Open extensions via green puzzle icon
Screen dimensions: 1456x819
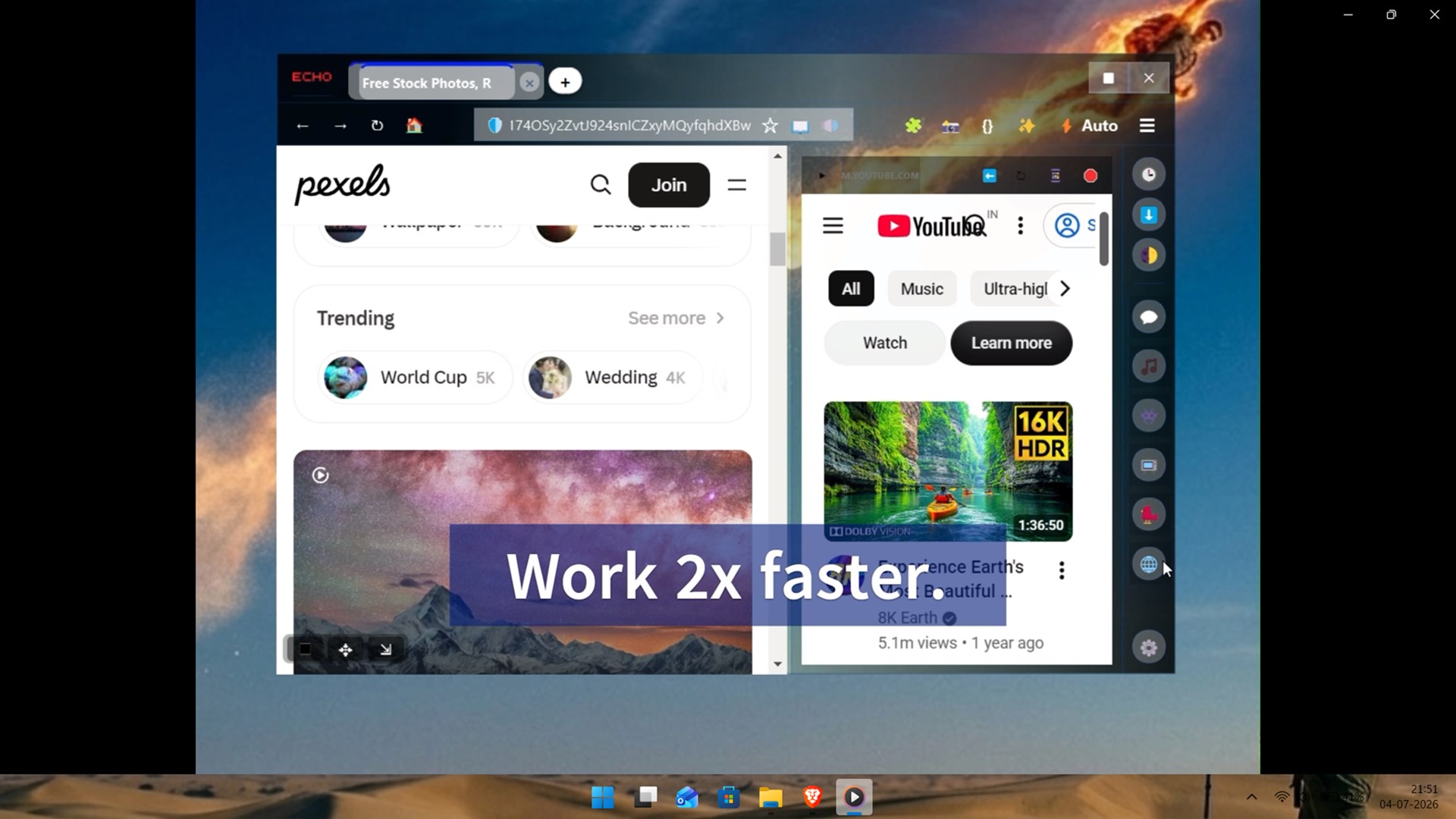913,126
